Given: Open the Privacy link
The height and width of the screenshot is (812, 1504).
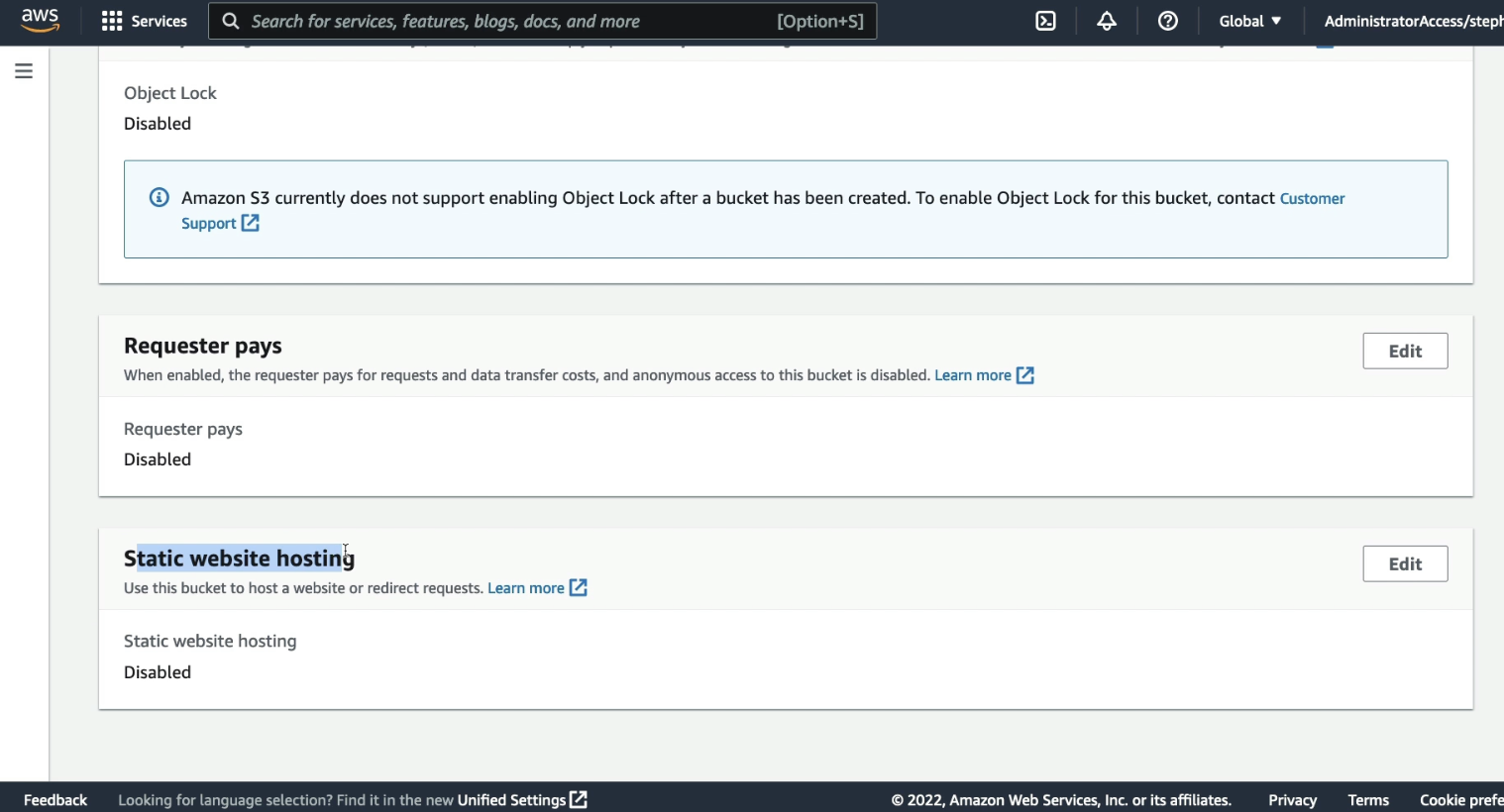Looking at the screenshot, I should [1292, 800].
